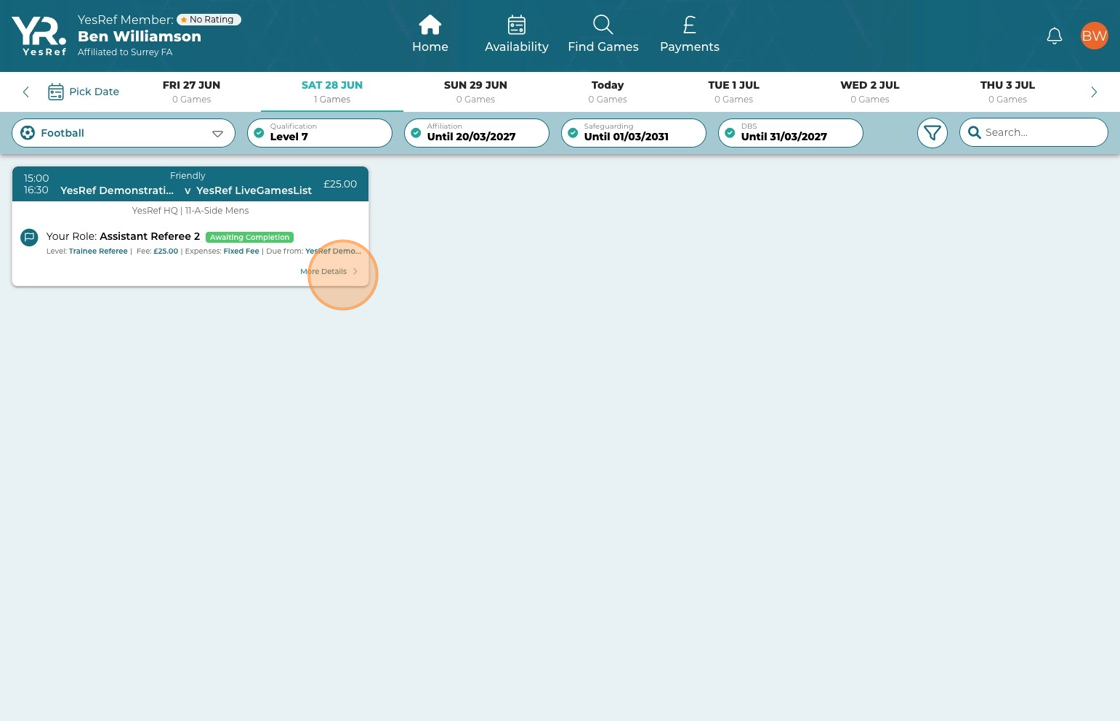Screen dimensions: 1120x721
Task: Click Qualification Level 7 pill
Action: point(320,133)
